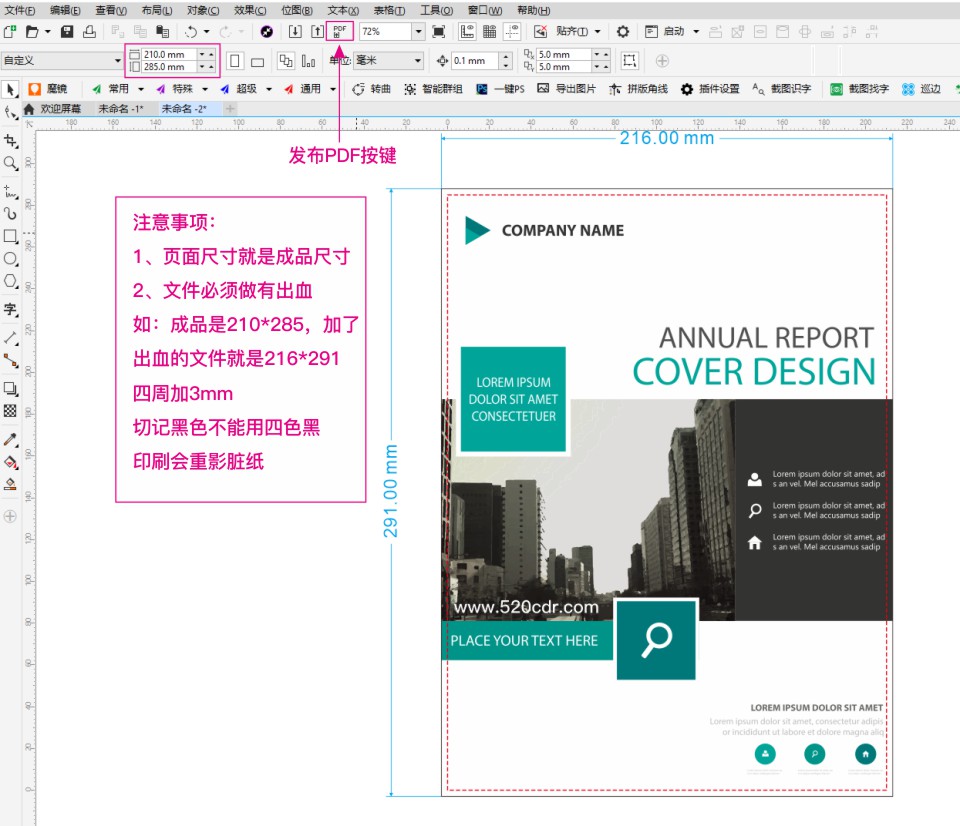The image size is (960, 826).
Task: Click the page height 285.0 mm field
Action: coord(170,67)
